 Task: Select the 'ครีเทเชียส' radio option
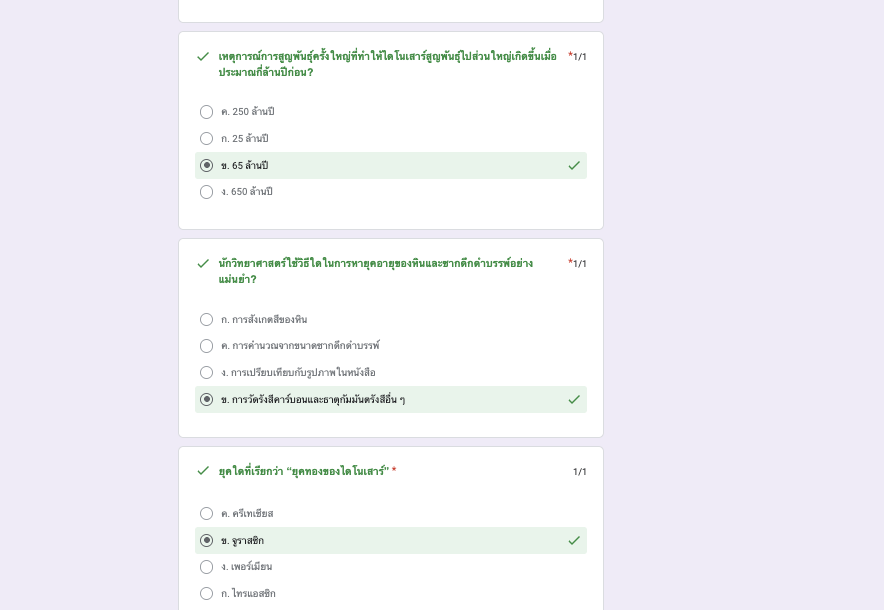click(207, 514)
